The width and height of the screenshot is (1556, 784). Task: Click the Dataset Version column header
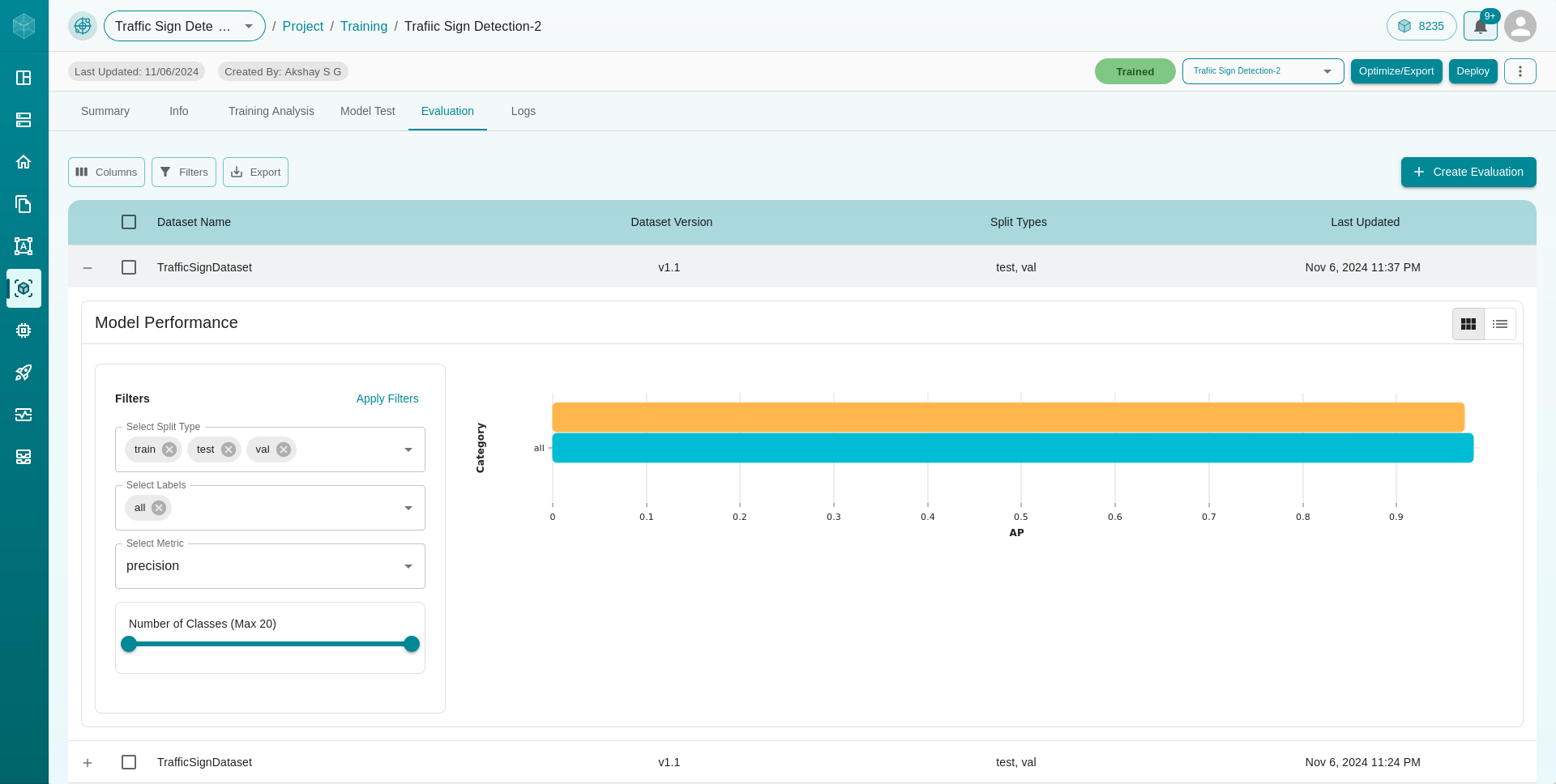672,222
